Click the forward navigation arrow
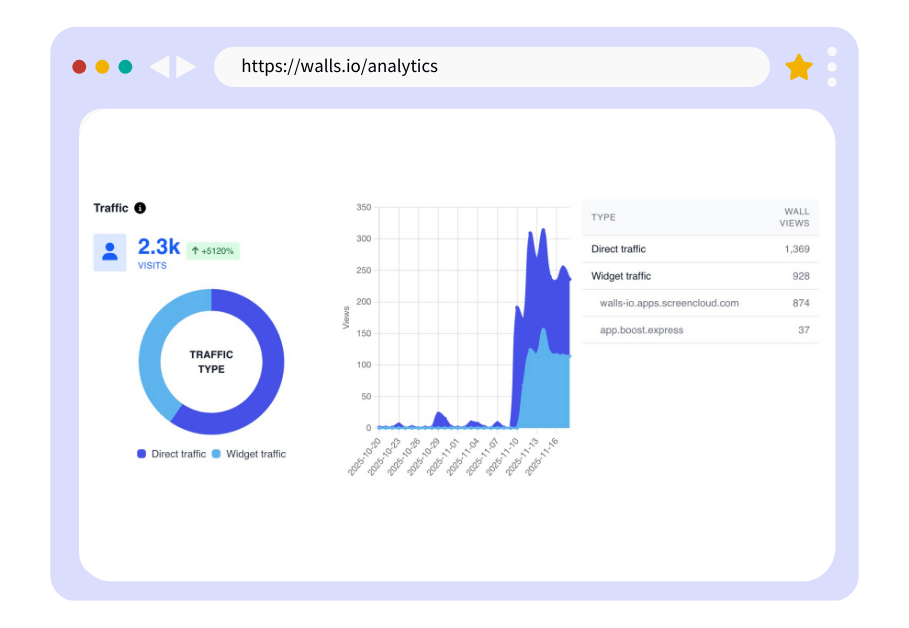The height and width of the screenshot is (628, 909). pyautogui.click(x=185, y=66)
